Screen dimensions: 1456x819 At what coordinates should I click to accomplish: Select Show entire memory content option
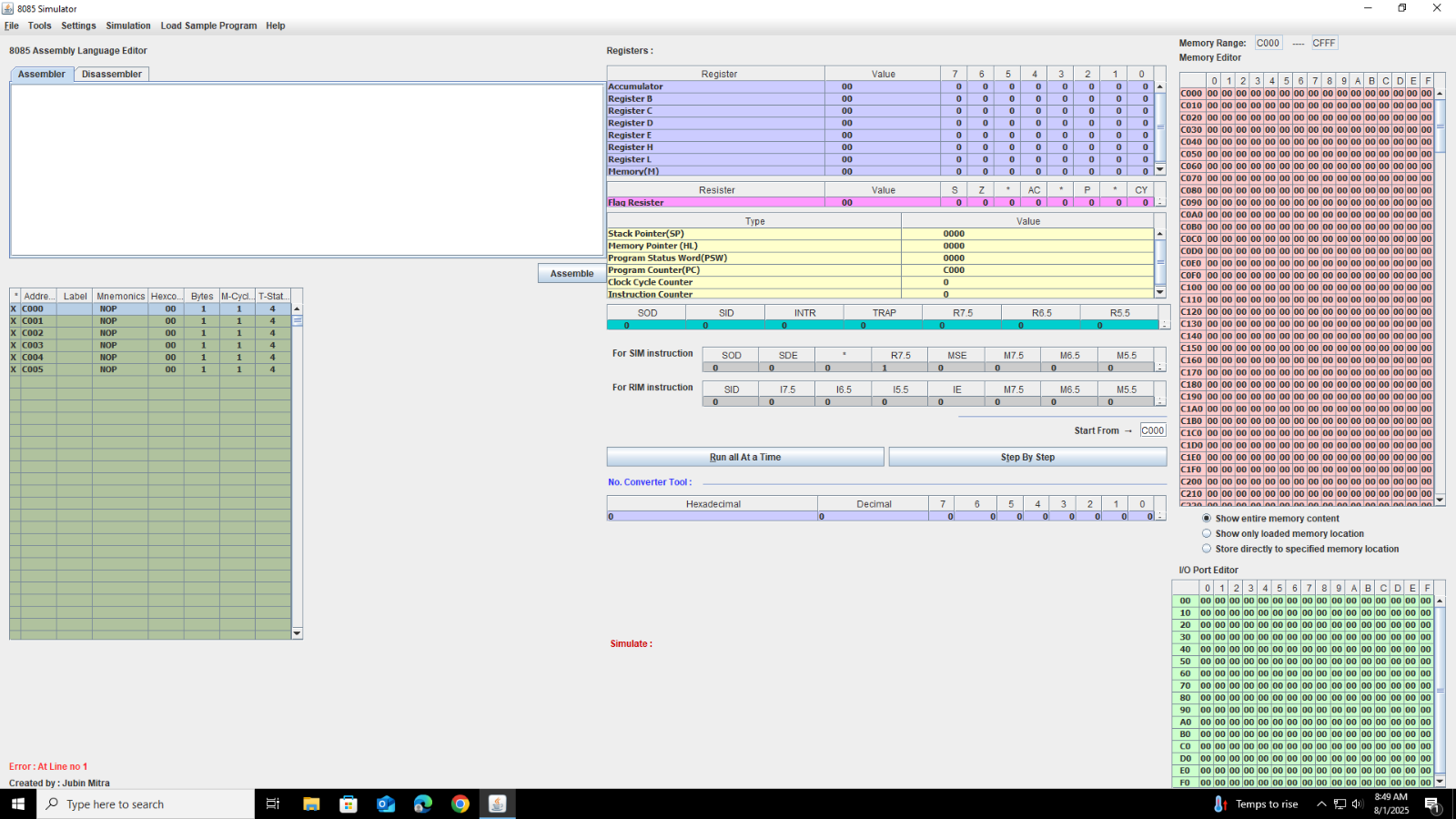click(x=1271, y=518)
